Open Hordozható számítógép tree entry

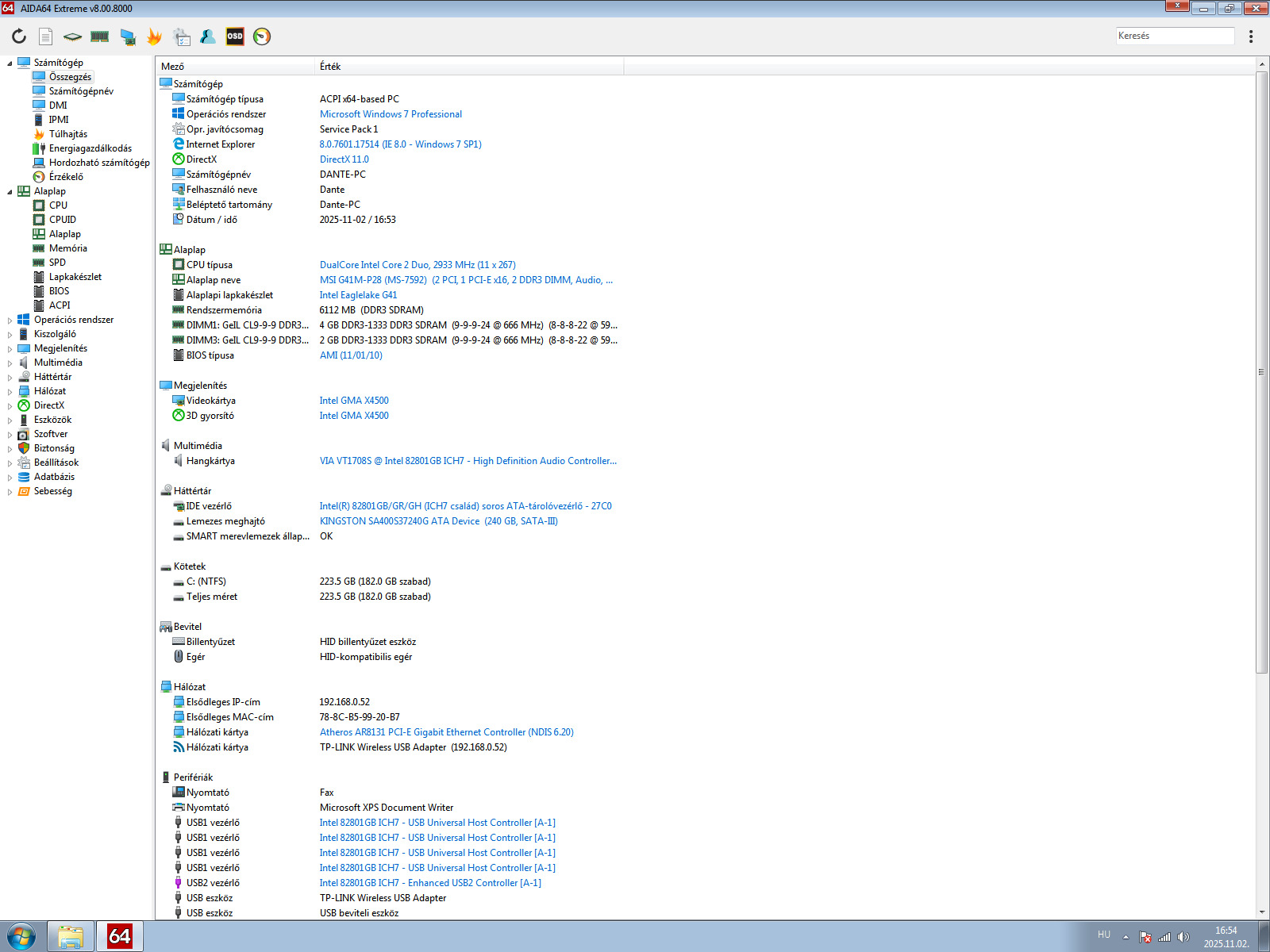tap(99, 163)
